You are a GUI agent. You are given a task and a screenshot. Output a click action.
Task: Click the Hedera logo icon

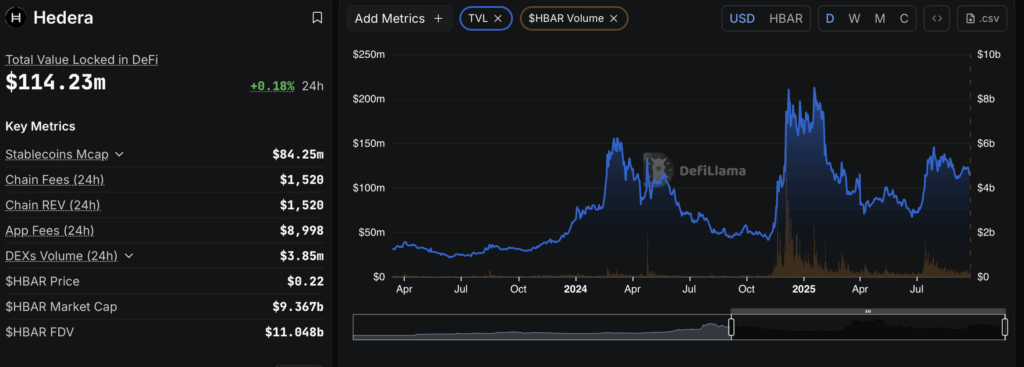[16, 18]
